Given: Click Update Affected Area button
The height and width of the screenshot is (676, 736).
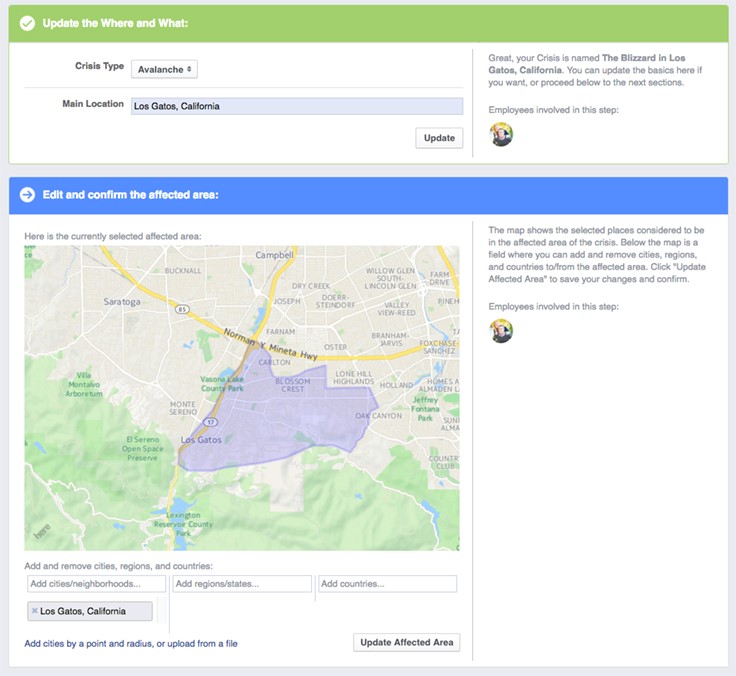Looking at the screenshot, I should tap(406, 642).
